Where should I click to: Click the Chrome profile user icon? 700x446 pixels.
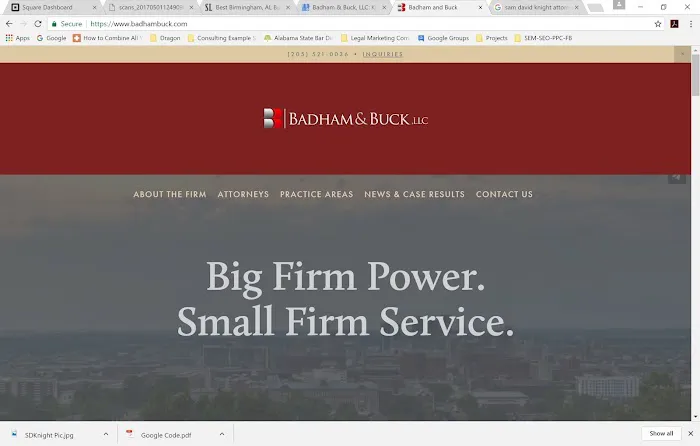[x=619, y=5]
